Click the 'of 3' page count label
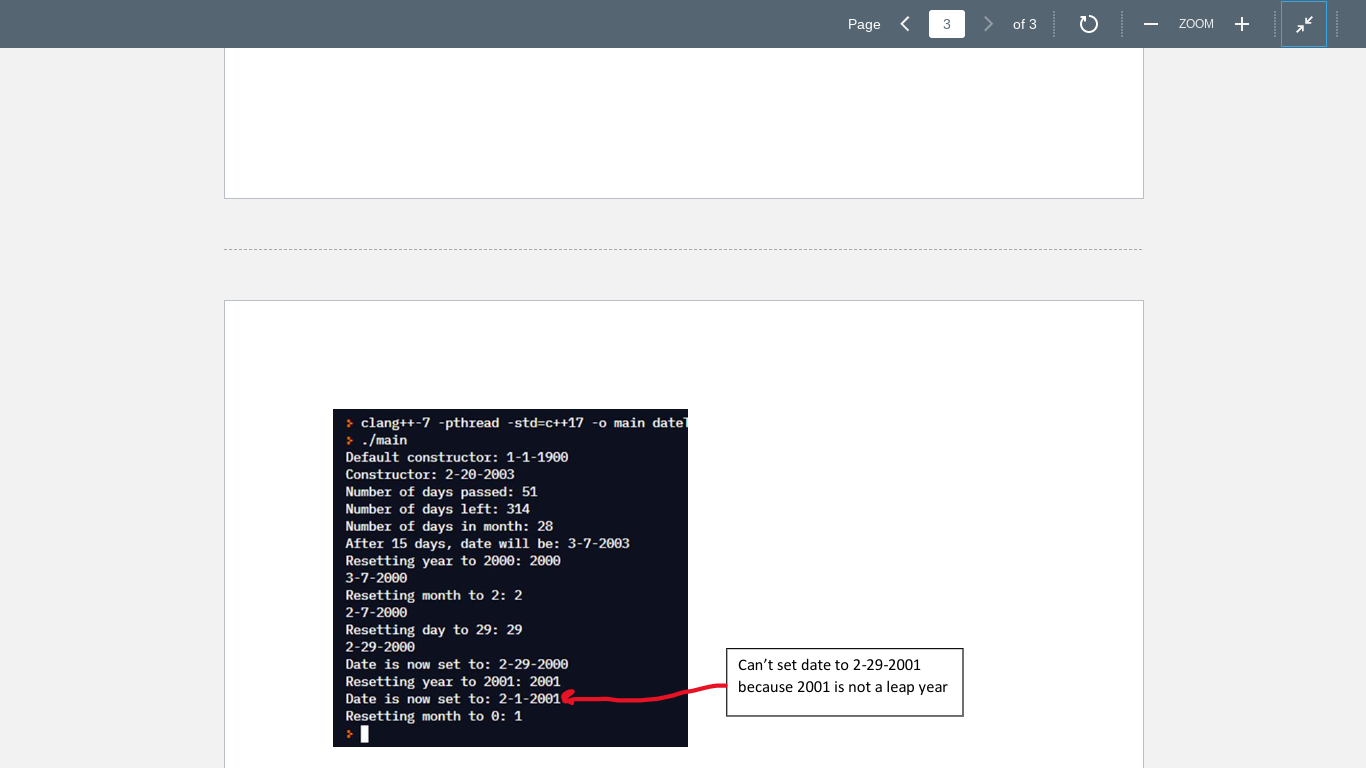Viewport: 1366px width, 768px height. pyautogui.click(x=1025, y=24)
